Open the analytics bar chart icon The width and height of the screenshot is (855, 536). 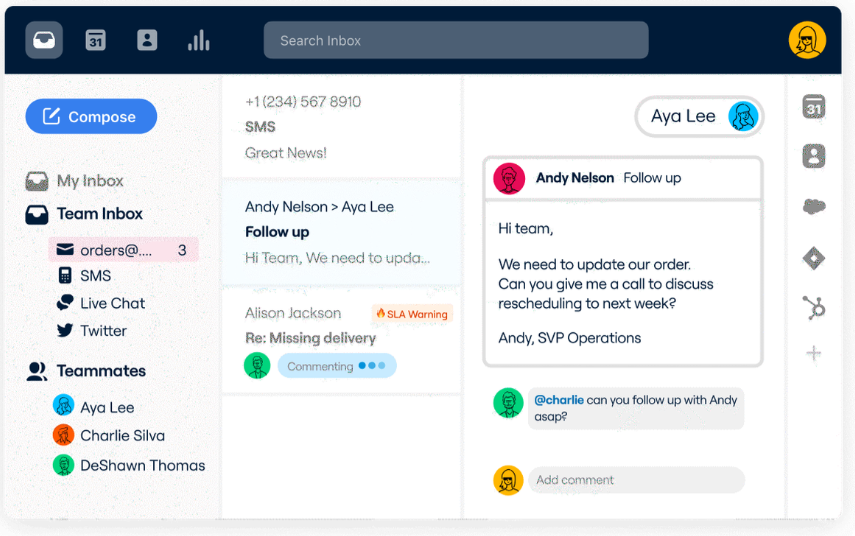coord(199,40)
